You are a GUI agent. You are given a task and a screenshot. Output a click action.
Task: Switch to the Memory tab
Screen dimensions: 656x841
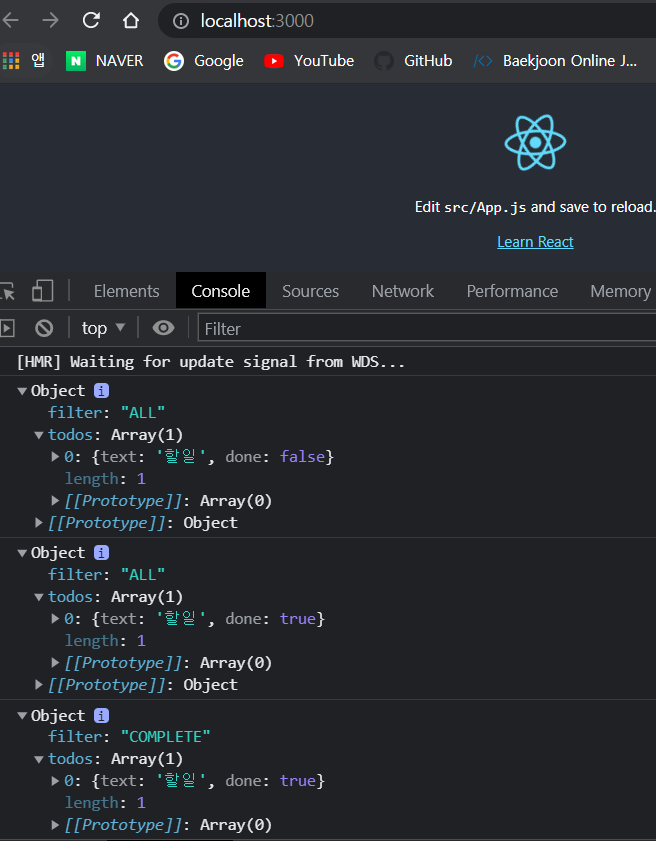click(621, 291)
